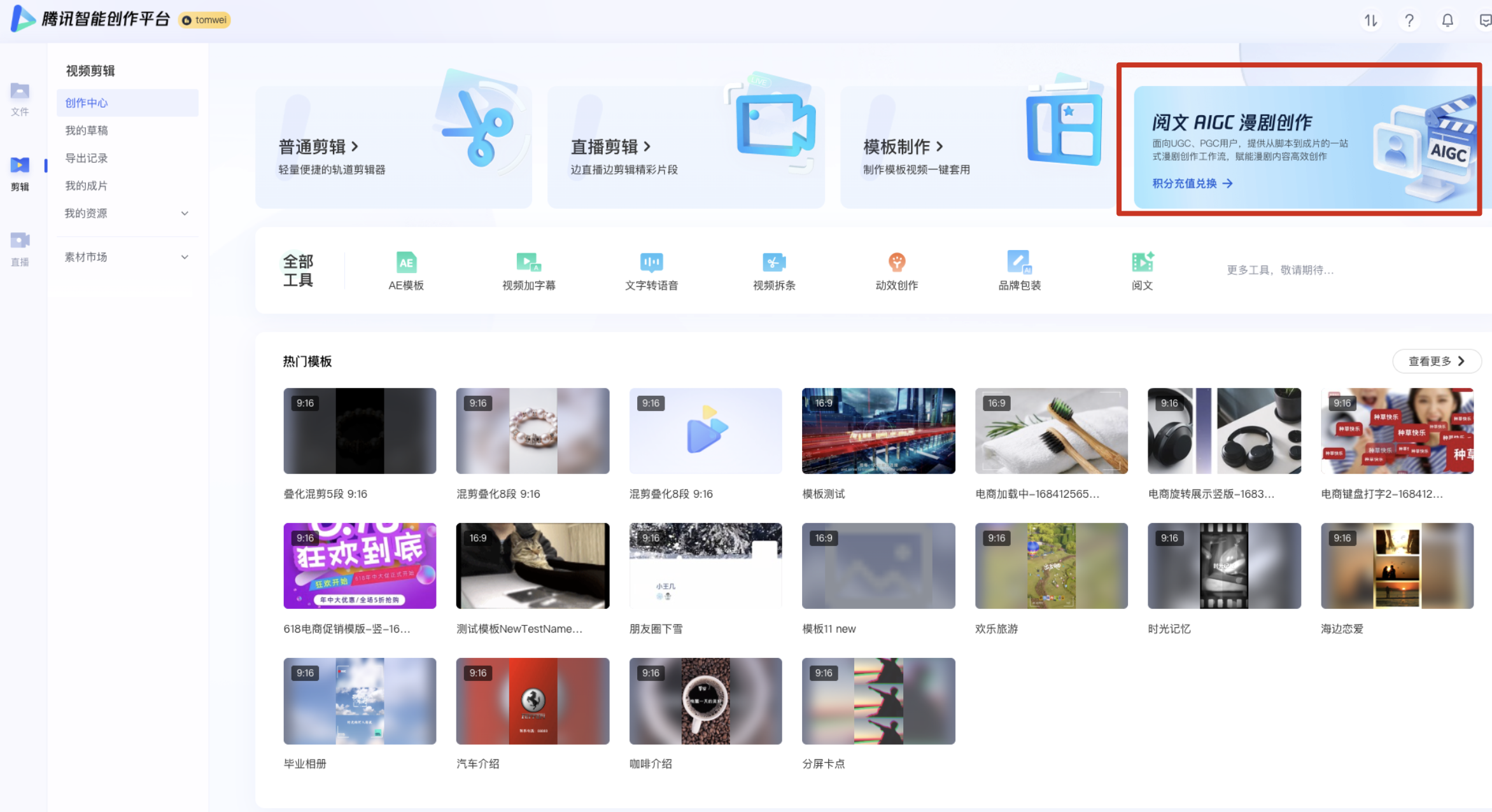
Task: Switch to 直播 in the left sidebar
Action: point(20,248)
